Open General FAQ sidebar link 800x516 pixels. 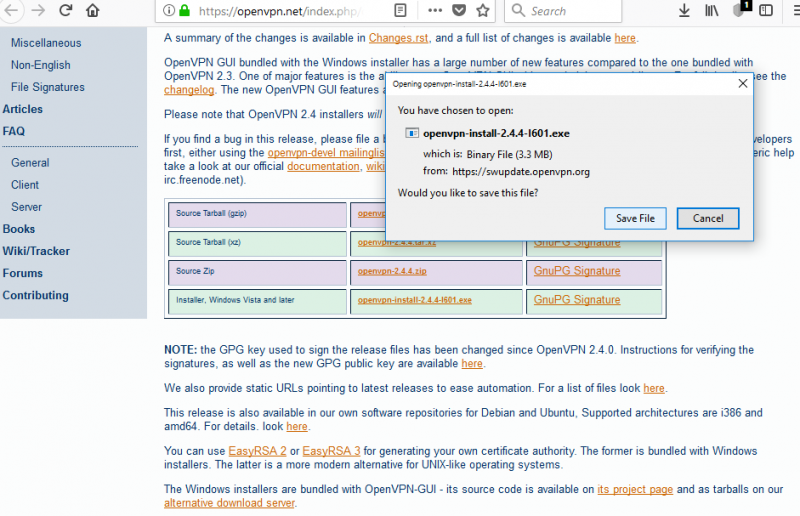[30, 163]
